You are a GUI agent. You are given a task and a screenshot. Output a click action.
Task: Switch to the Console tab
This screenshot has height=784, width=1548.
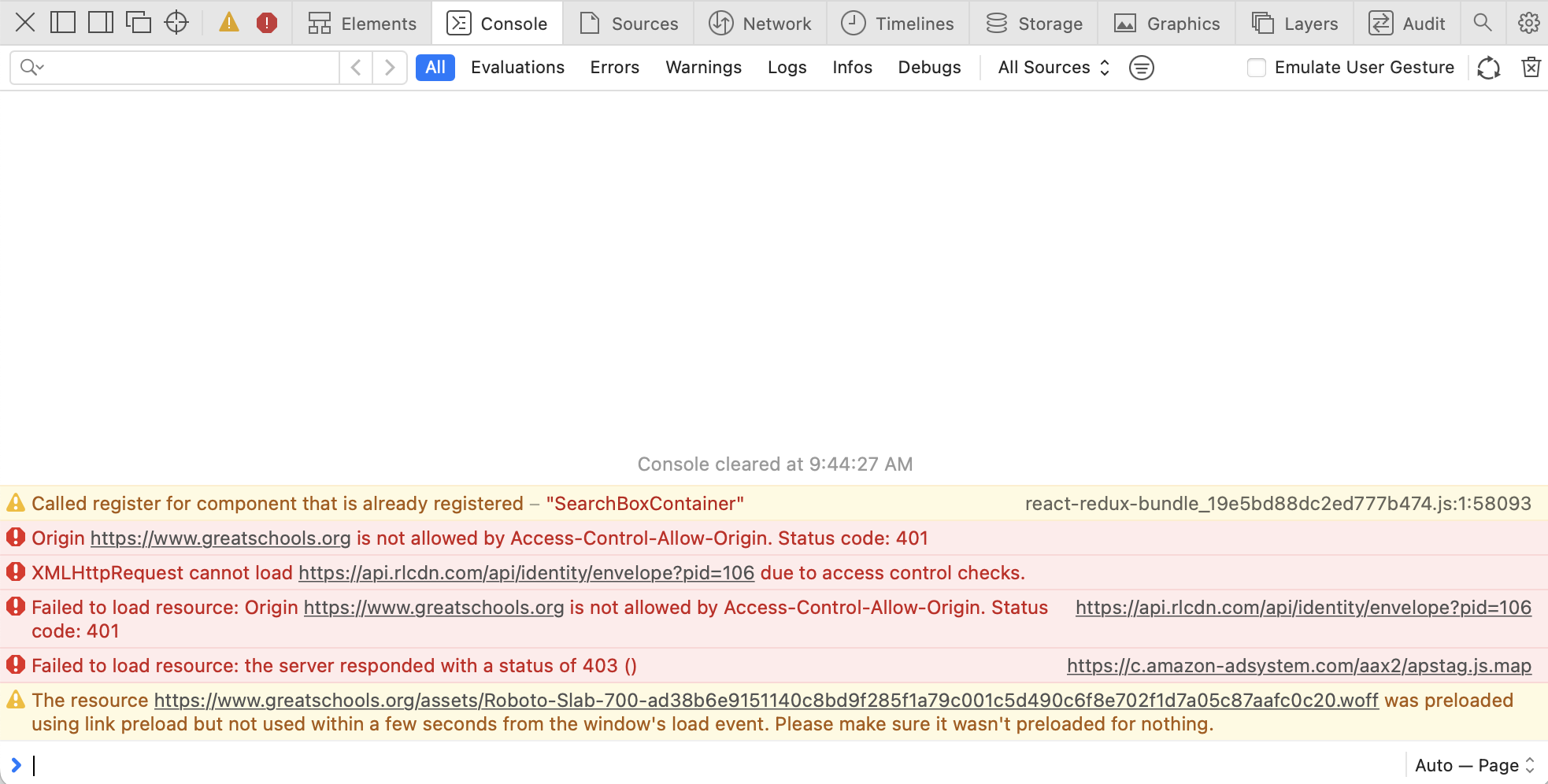point(497,24)
